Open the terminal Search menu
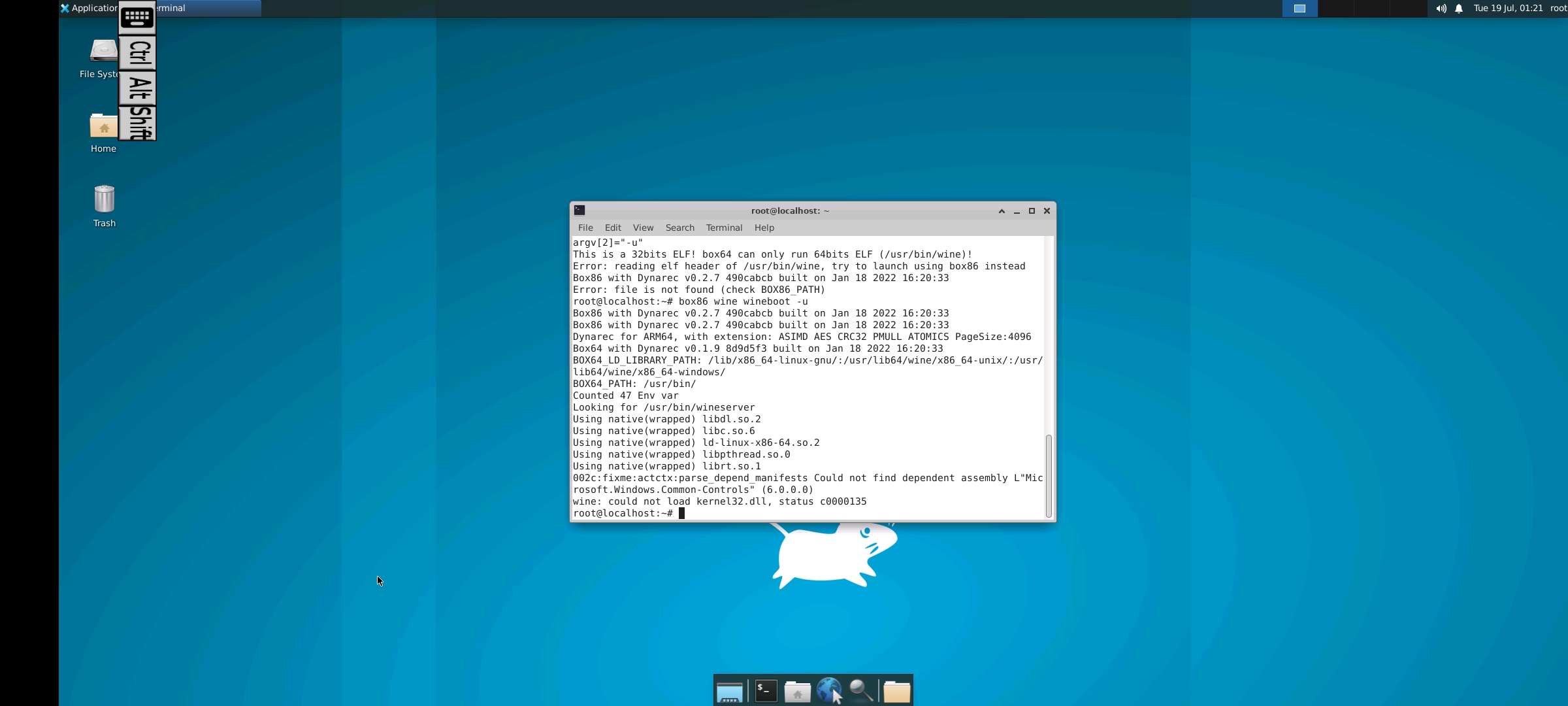The width and height of the screenshot is (1568, 706). [x=679, y=227]
